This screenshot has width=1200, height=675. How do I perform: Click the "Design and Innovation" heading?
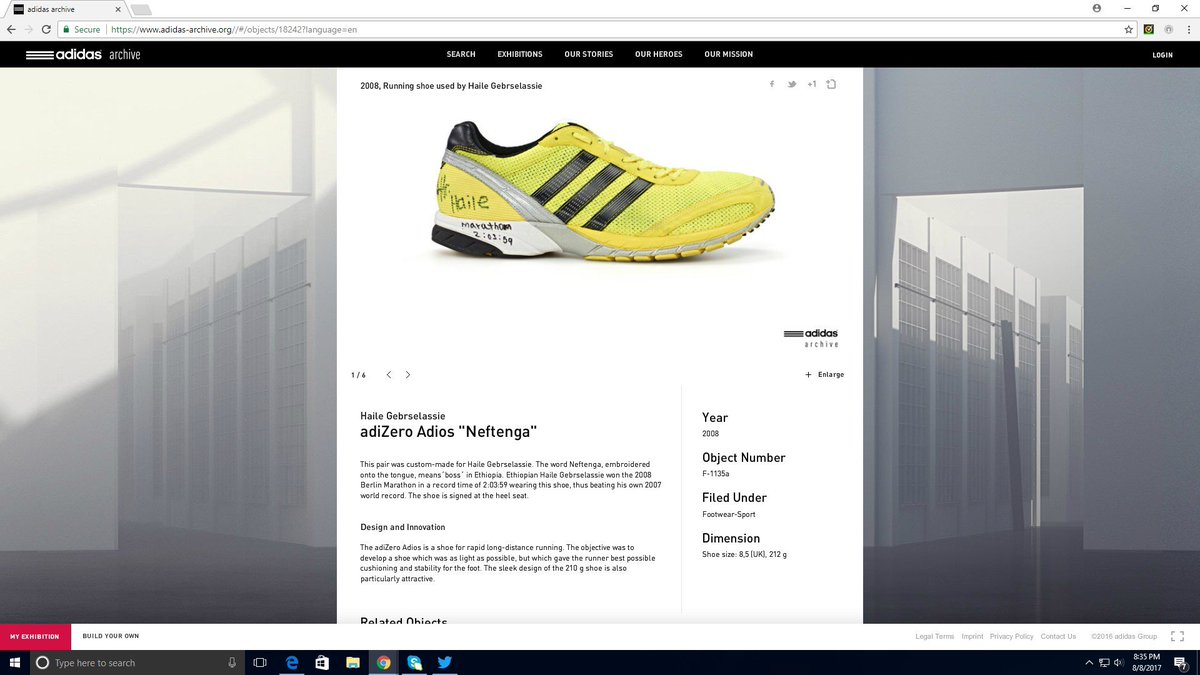tap(403, 527)
